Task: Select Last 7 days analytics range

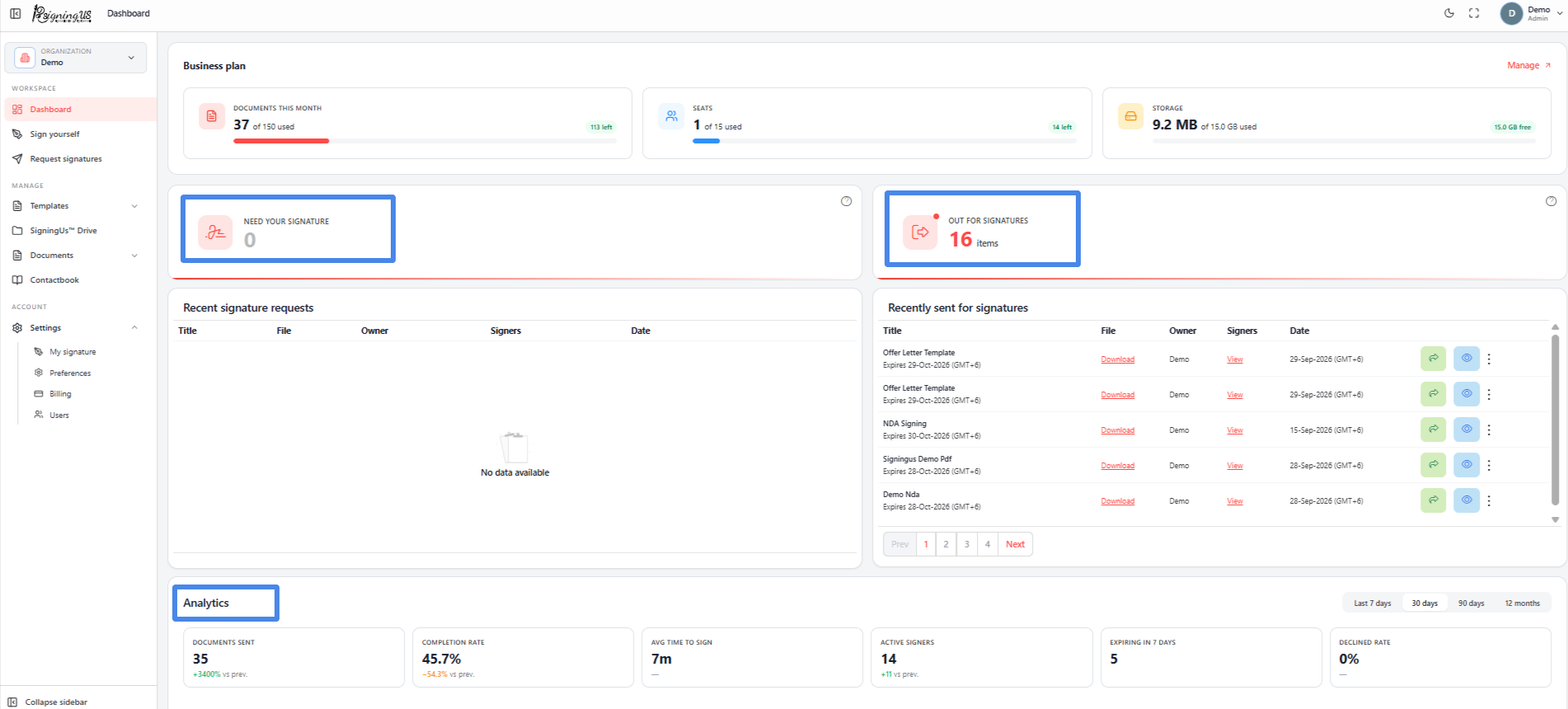Action: [x=1372, y=603]
